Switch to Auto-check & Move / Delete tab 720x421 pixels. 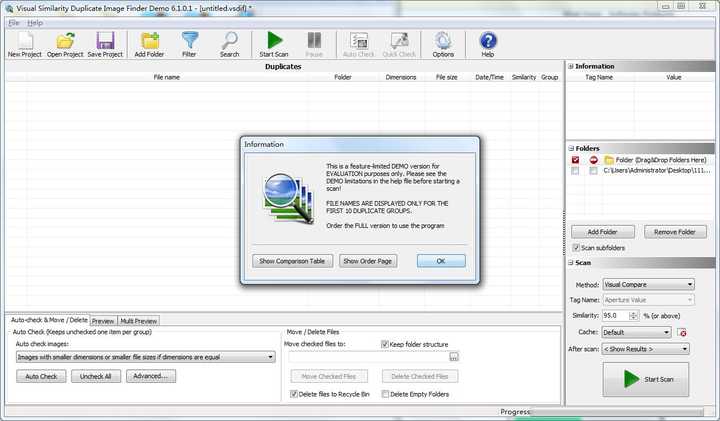pyautogui.click(x=49, y=320)
